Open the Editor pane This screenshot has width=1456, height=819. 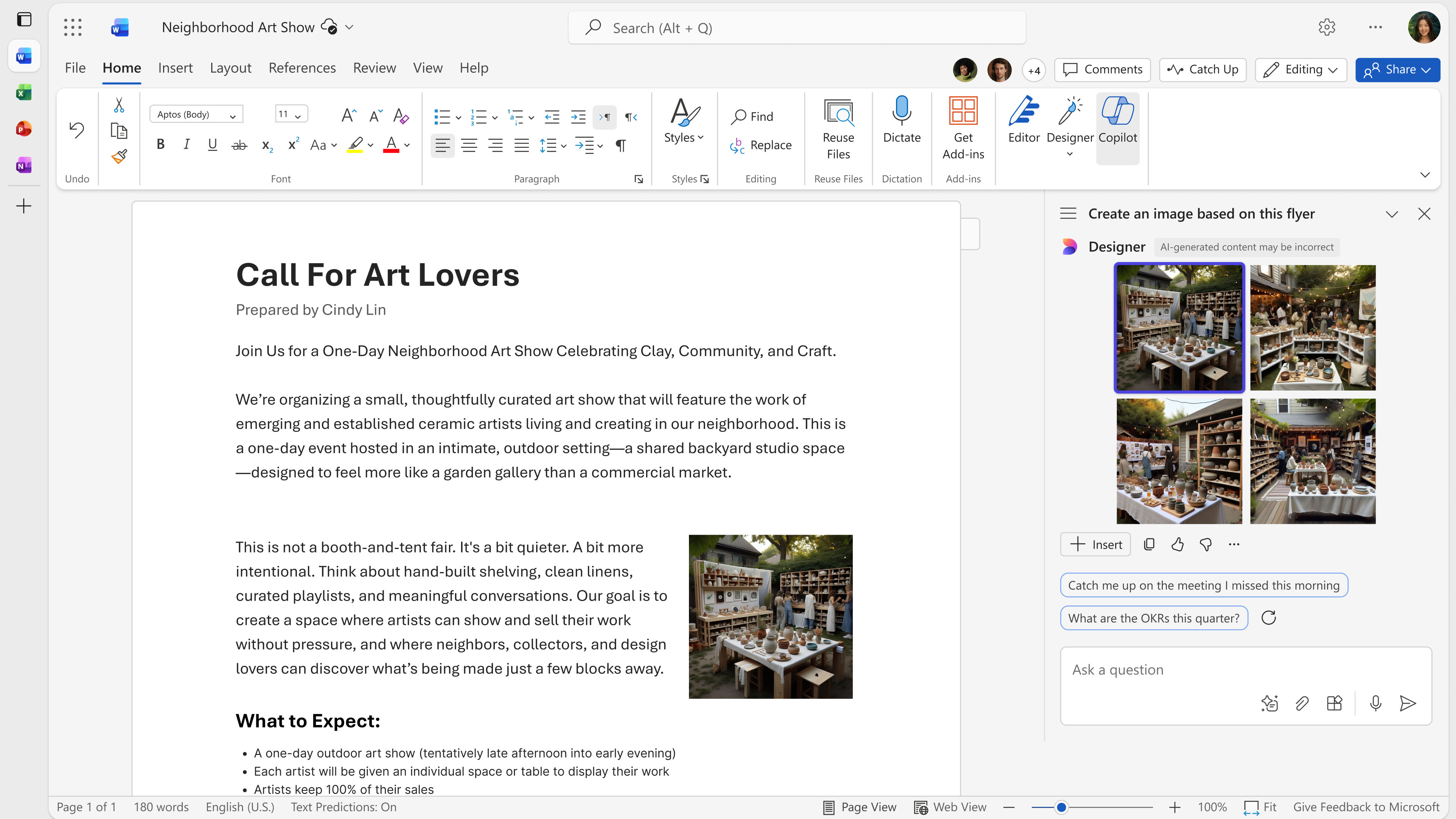pos(1024,121)
